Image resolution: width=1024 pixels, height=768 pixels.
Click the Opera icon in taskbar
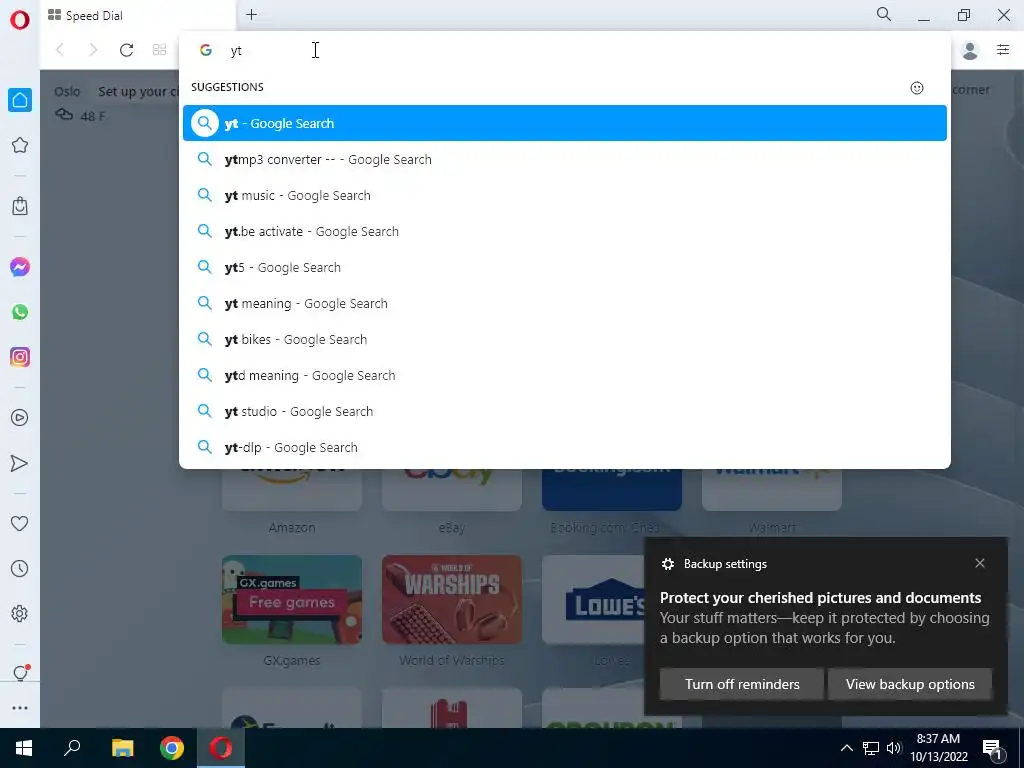(x=221, y=748)
